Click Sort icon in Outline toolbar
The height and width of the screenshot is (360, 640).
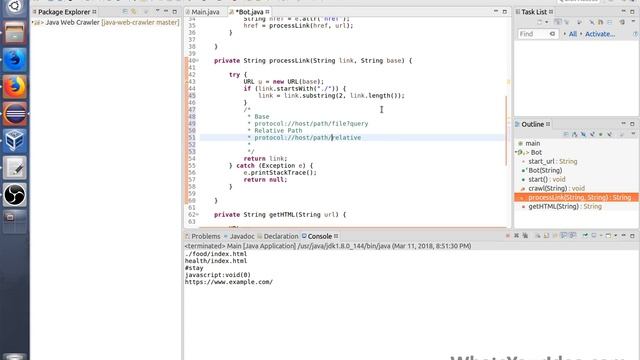pyautogui.click(x=575, y=134)
